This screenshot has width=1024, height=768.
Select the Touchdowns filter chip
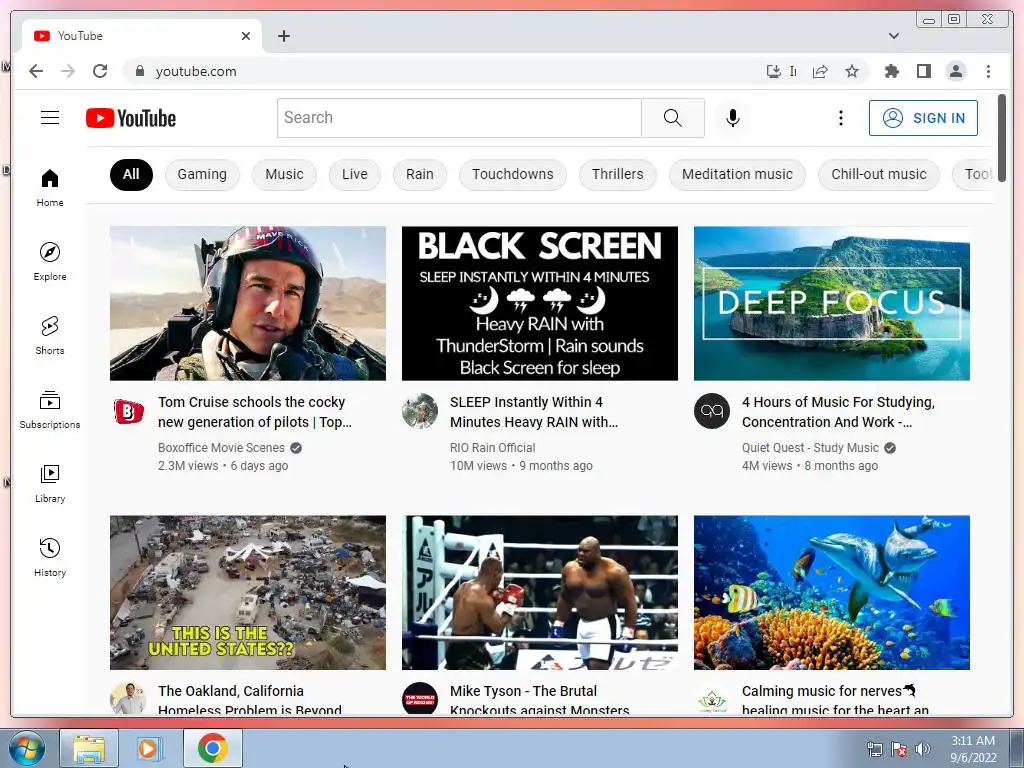point(513,174)
